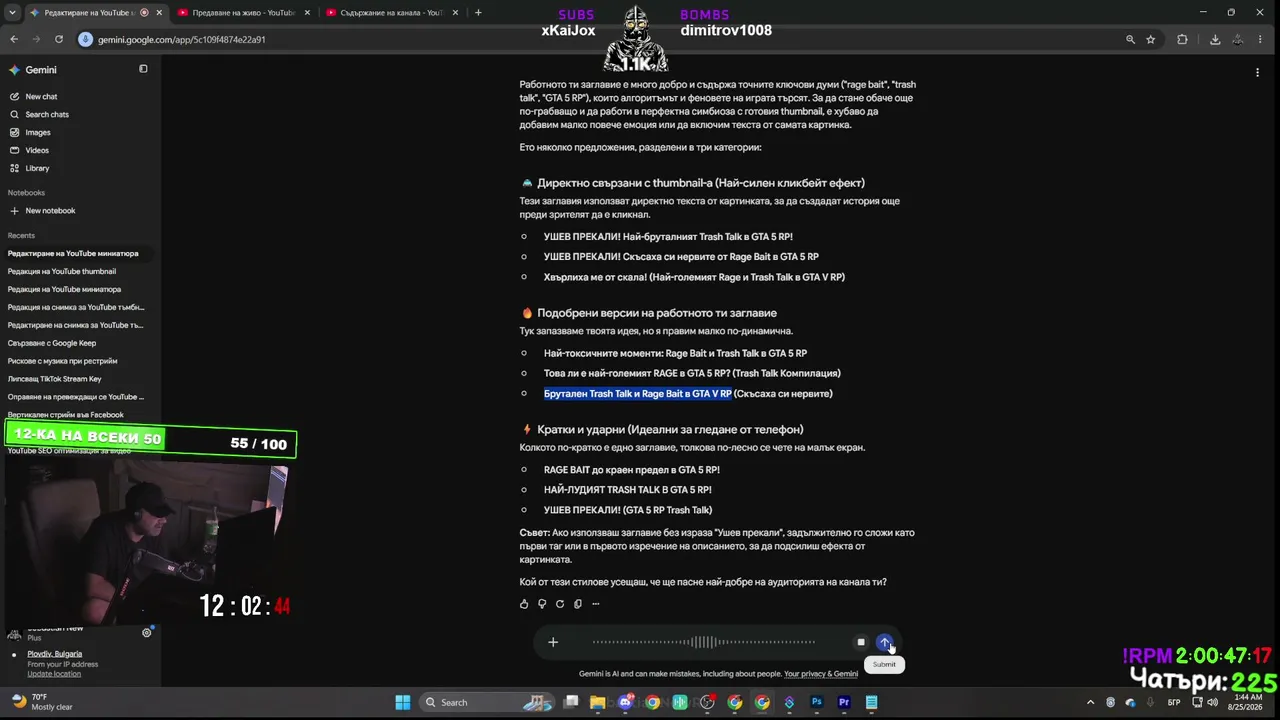Open a new browser tab
Screen dimensions: 1280x720
[478, 13]
